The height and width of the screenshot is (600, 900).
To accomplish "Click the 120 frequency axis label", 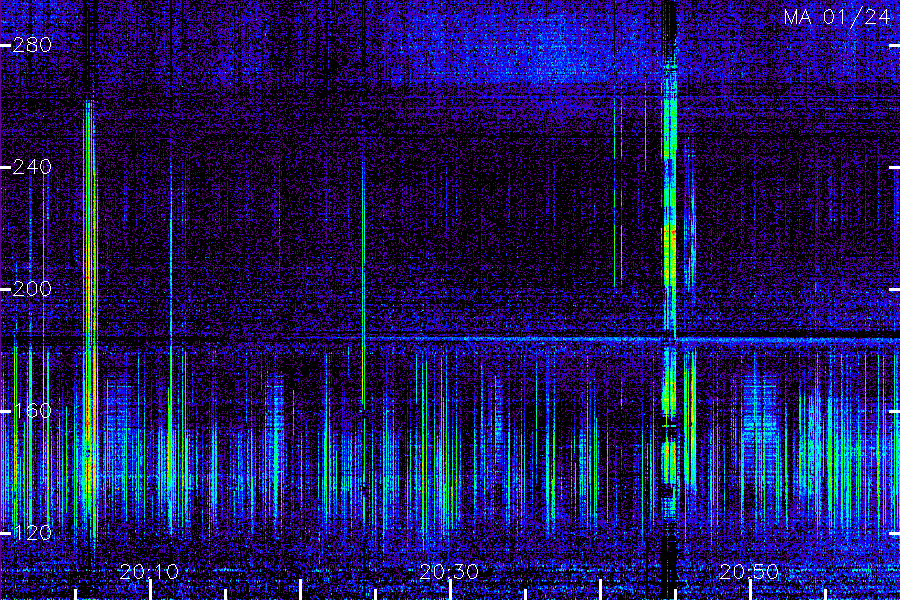I will [32, 533].
